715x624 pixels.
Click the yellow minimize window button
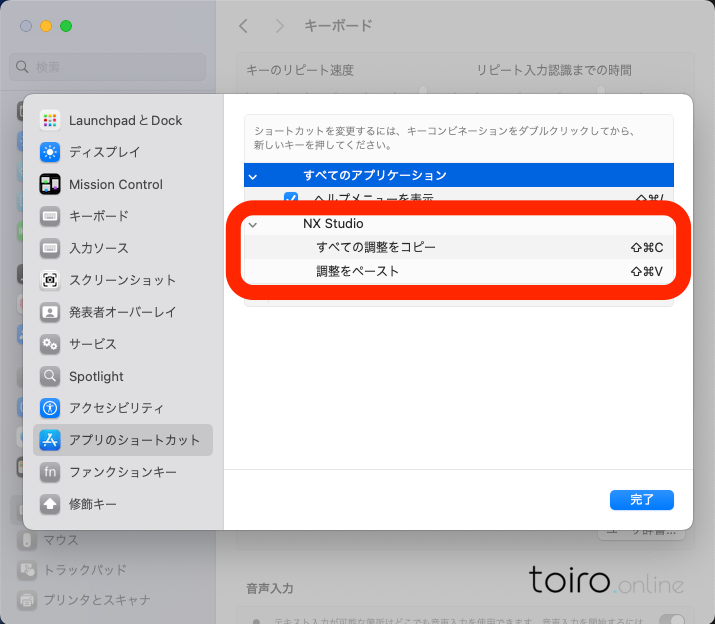point(46,26)
